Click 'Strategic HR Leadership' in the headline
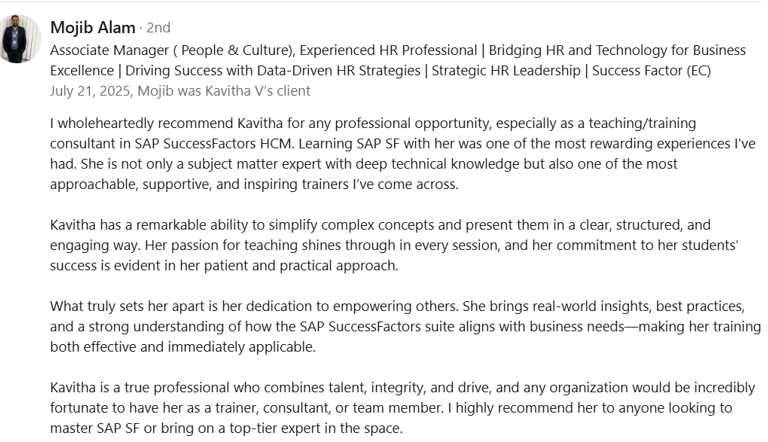 (x=506, y=71)
